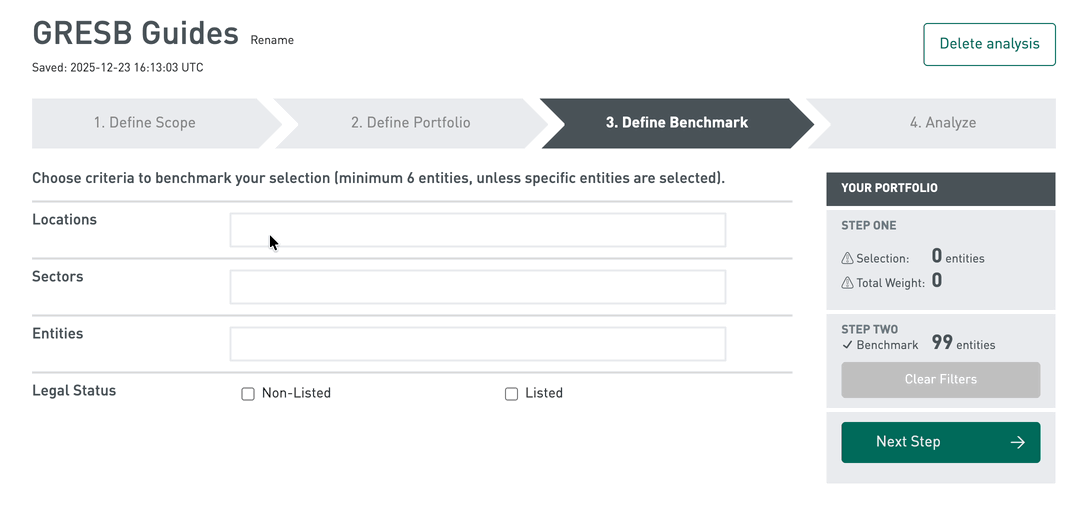Image resolution: width=1086 pixels, height=522 pixels.
Task: Click the warning icon beside Selection
Action: coord(847,259)
